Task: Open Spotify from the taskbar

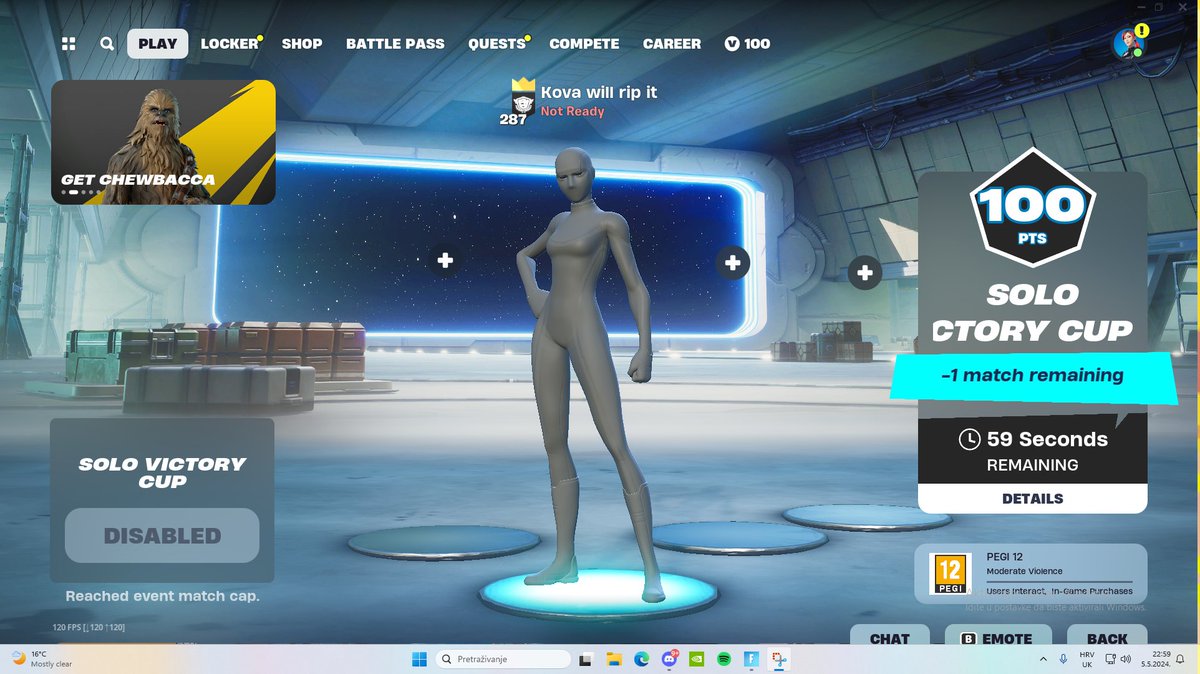Action: (x=723, y=659)
